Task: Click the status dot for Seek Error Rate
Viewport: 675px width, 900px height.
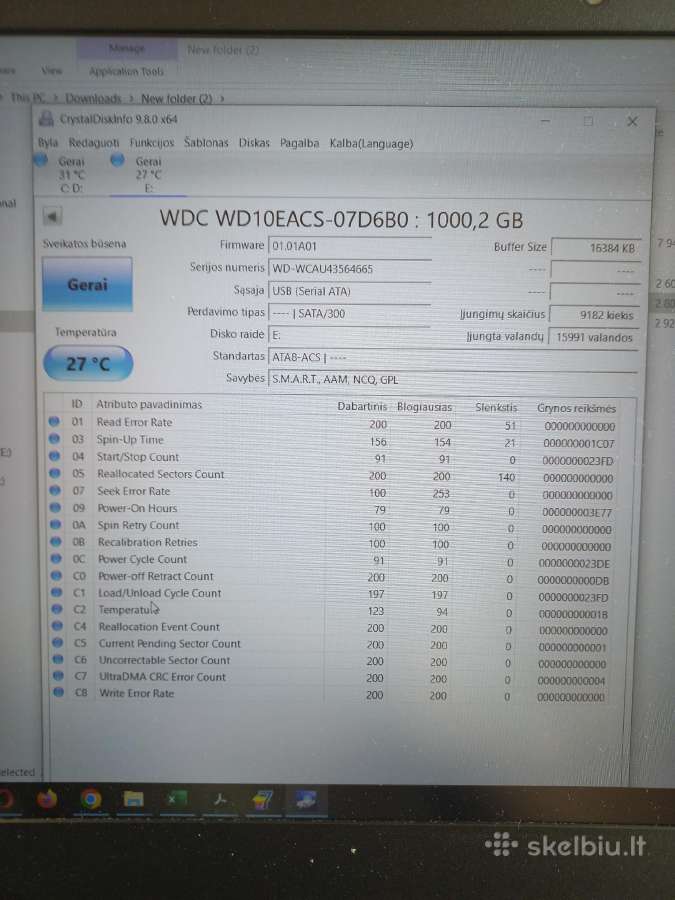Action: (x=55, y=491)
